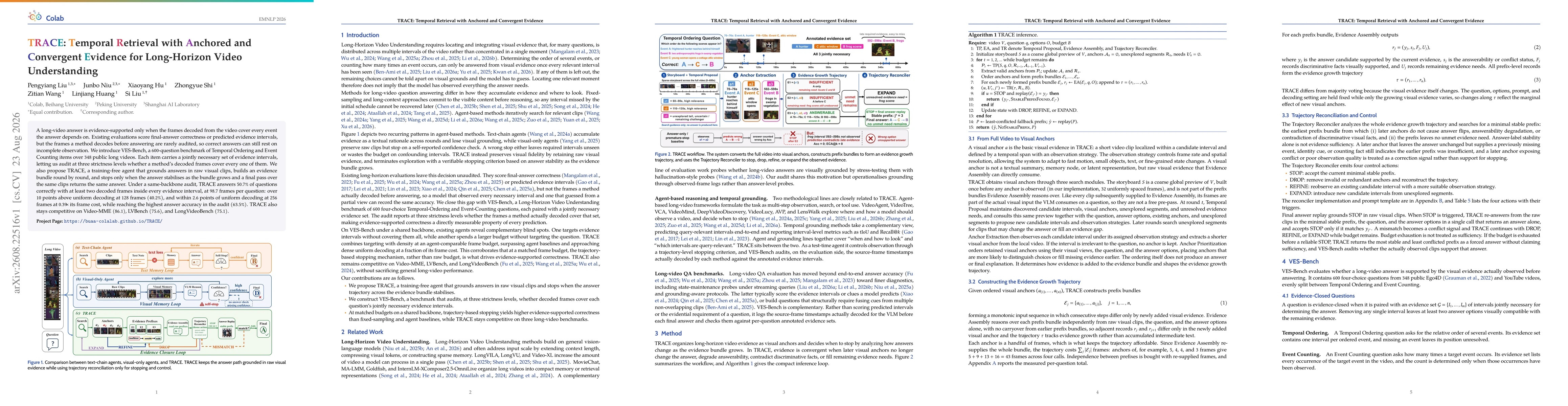Click the Search magnifier in Text-Chain Agent row
Viewport: 1568px width, 406px height.
click(x=84, y=262)
